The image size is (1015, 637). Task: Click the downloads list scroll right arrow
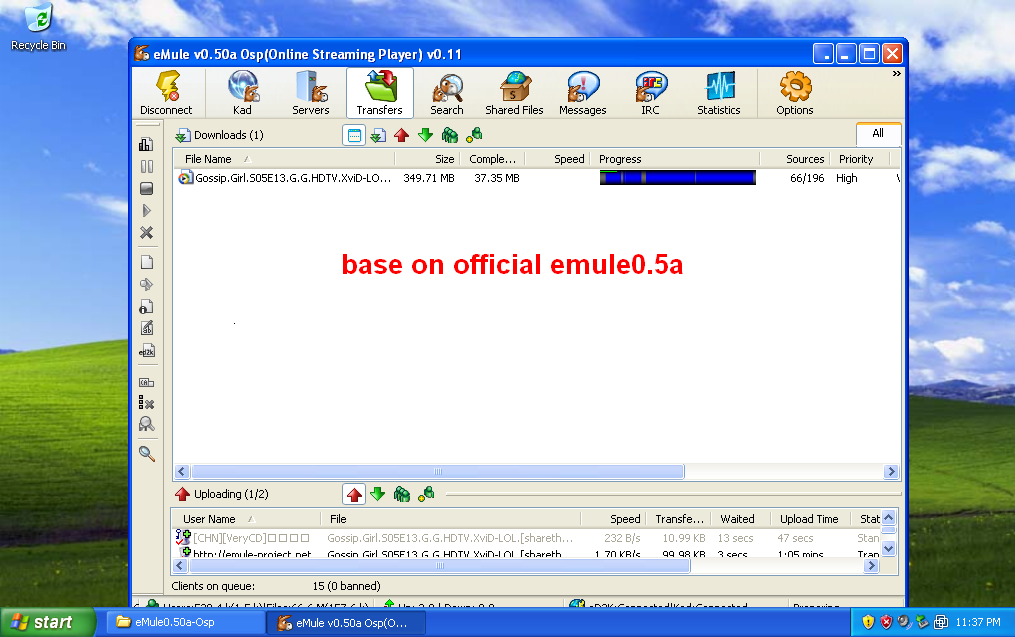(891, 472)
